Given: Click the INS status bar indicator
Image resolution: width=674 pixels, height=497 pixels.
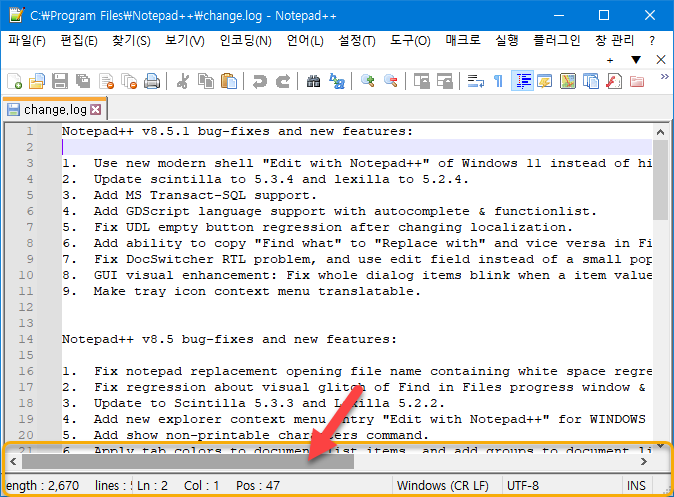Looking at the screenshot, I should [636, 486].
